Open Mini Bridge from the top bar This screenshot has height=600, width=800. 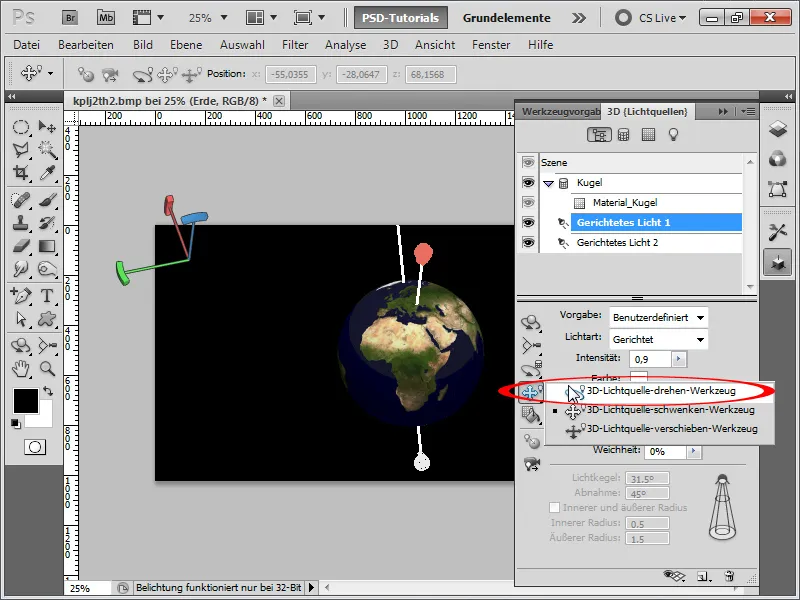pyautogui.click(x=106, y=18)
